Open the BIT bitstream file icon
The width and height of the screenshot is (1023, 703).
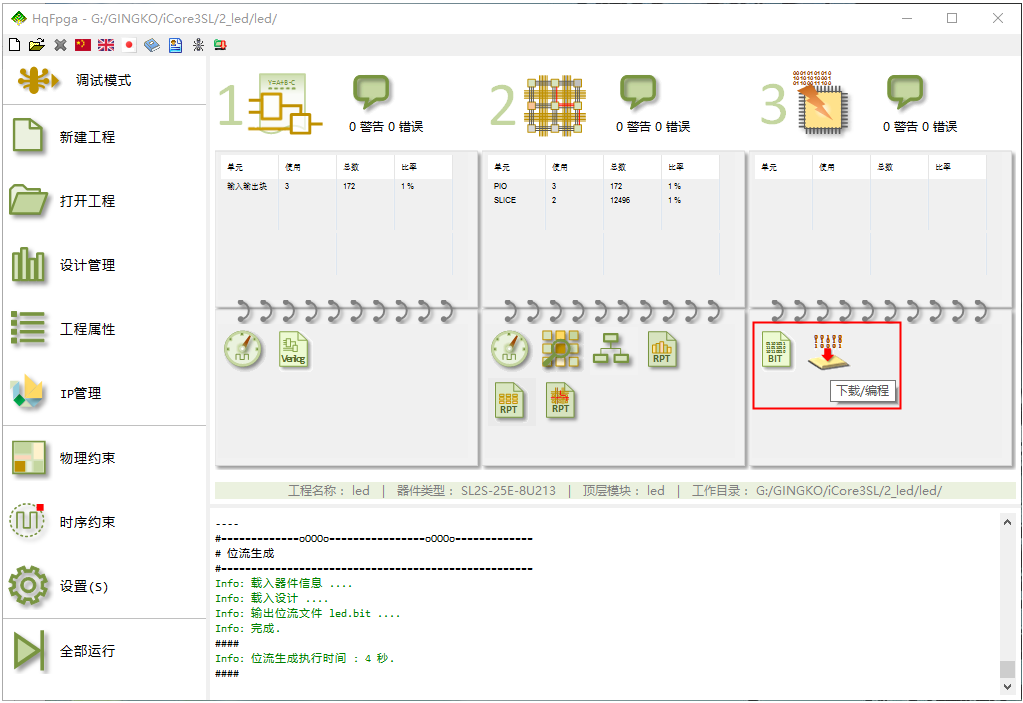pos(775,350)
